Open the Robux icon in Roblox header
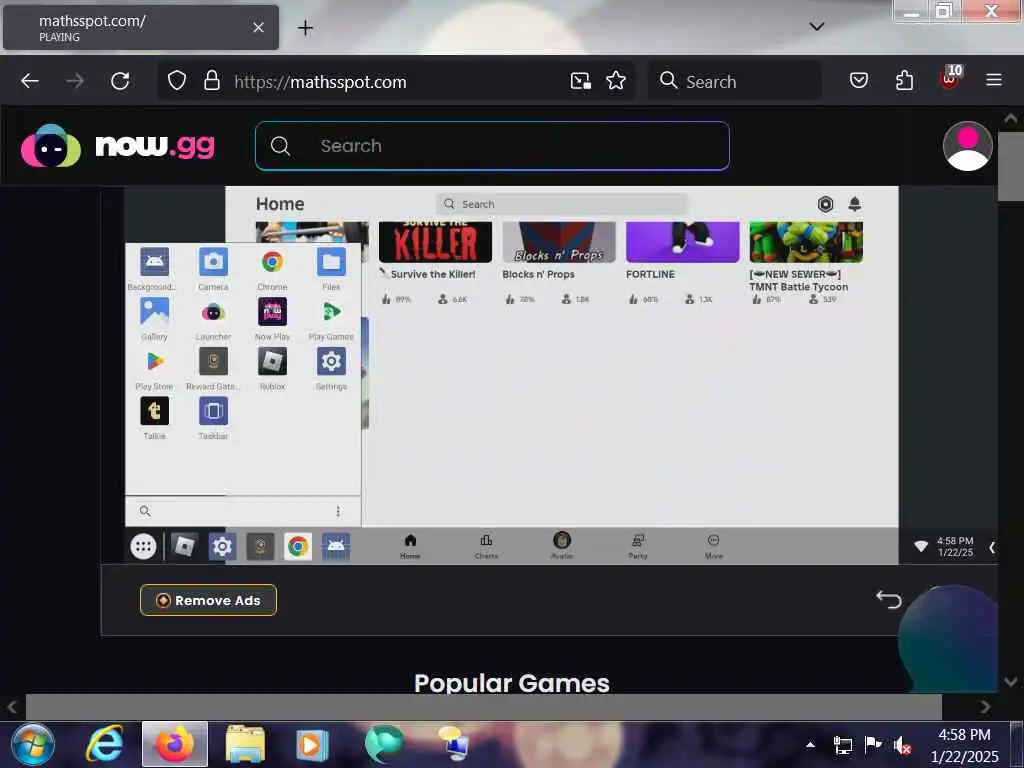 click(825, 204)
